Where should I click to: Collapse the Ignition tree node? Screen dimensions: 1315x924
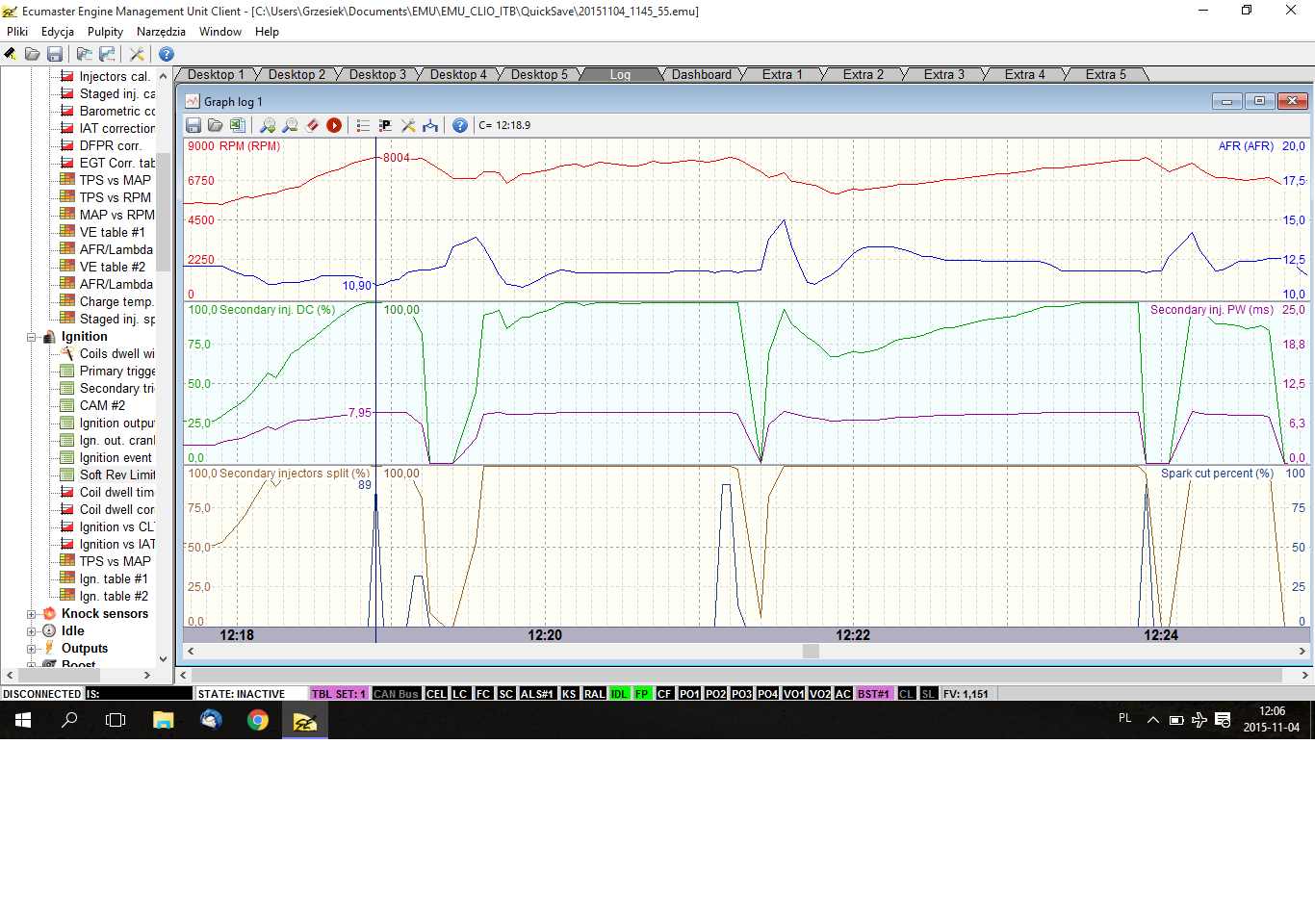click(32, 337)
